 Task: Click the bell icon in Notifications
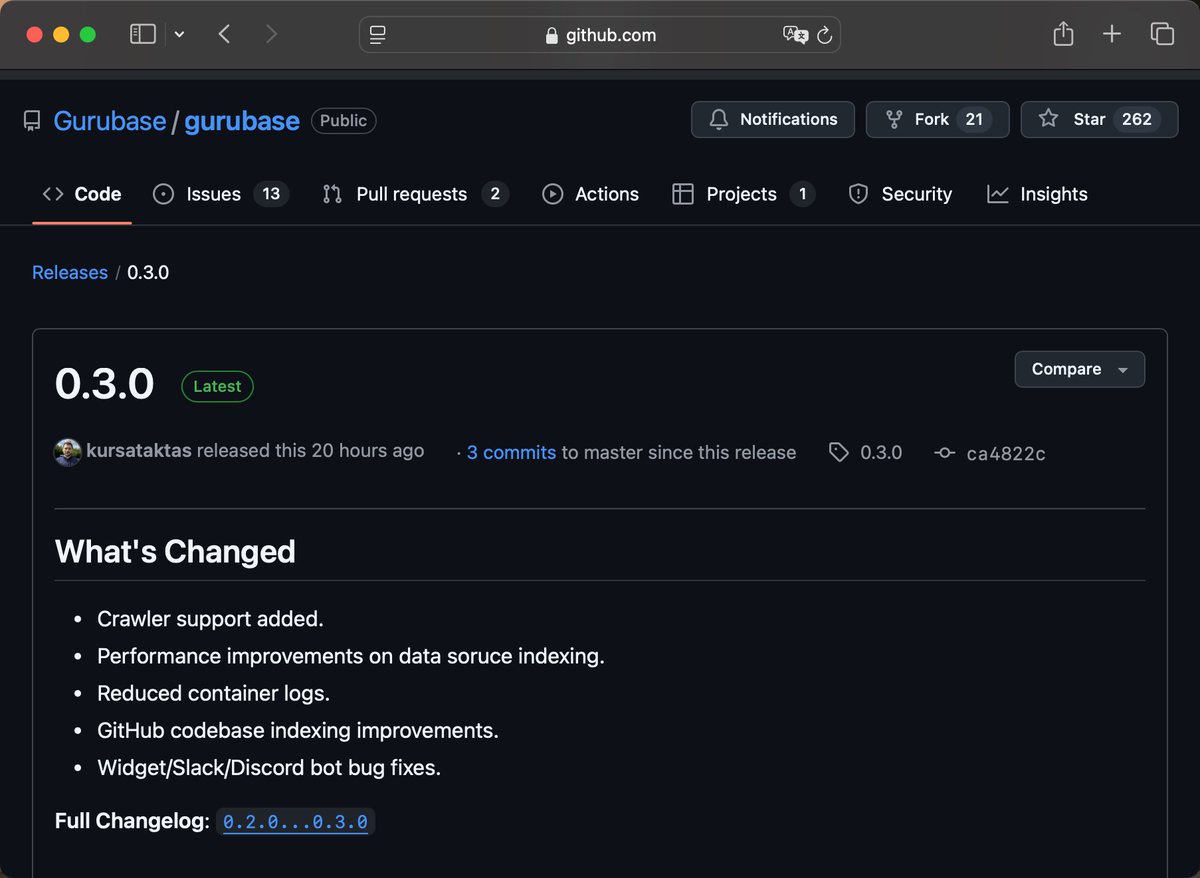[718, 119]
